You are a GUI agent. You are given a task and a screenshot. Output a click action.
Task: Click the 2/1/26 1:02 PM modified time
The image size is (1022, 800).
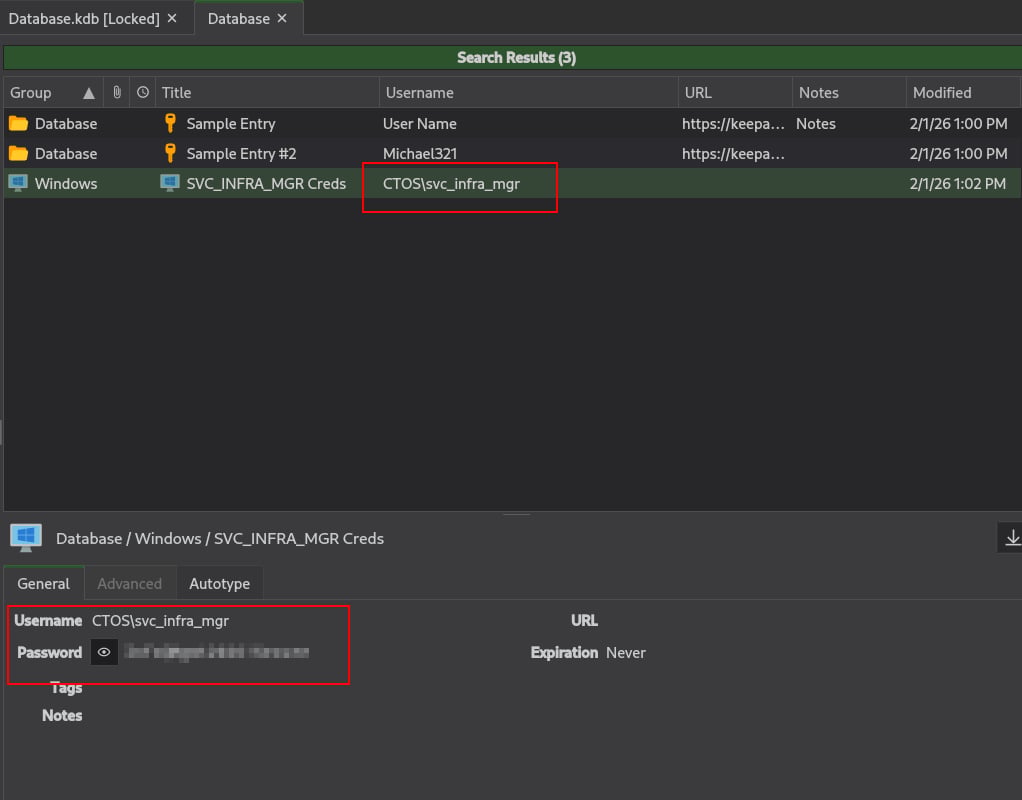click(957, 184)
